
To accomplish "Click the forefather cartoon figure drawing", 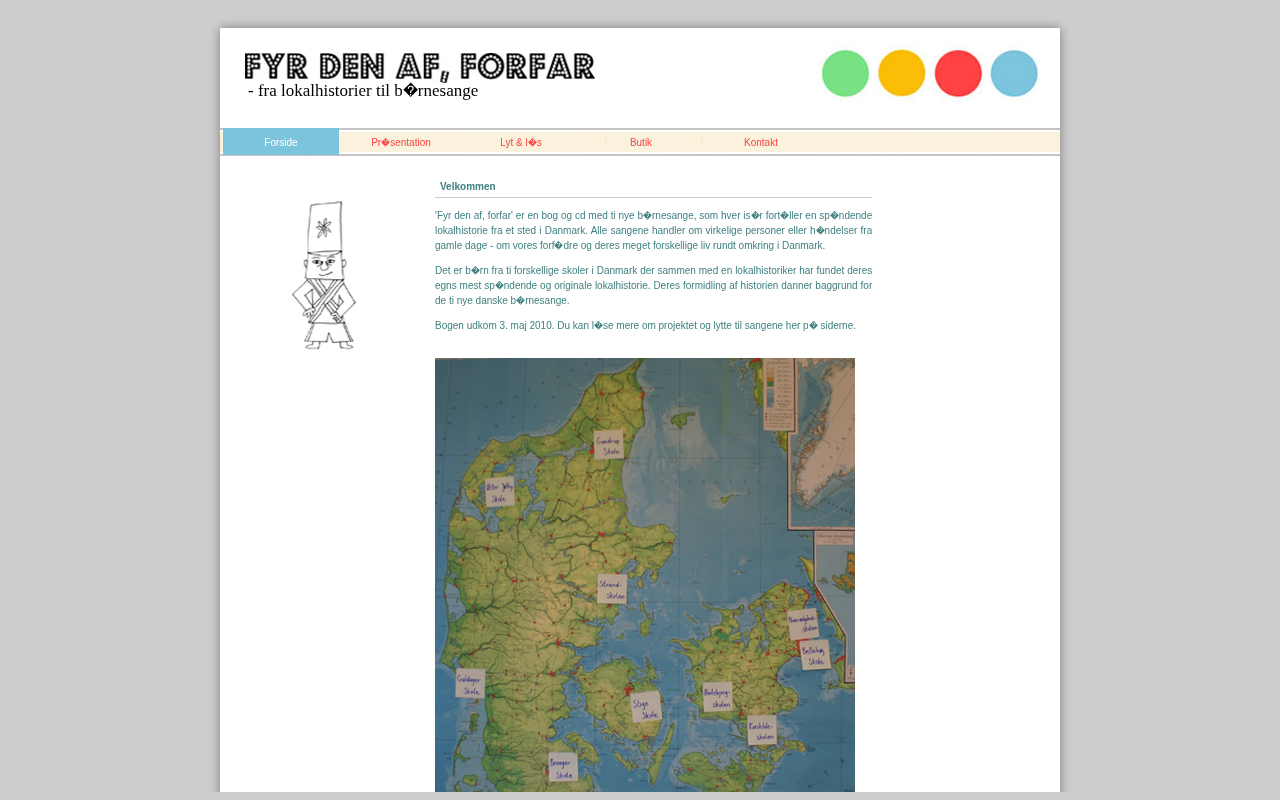I will 324,275.
